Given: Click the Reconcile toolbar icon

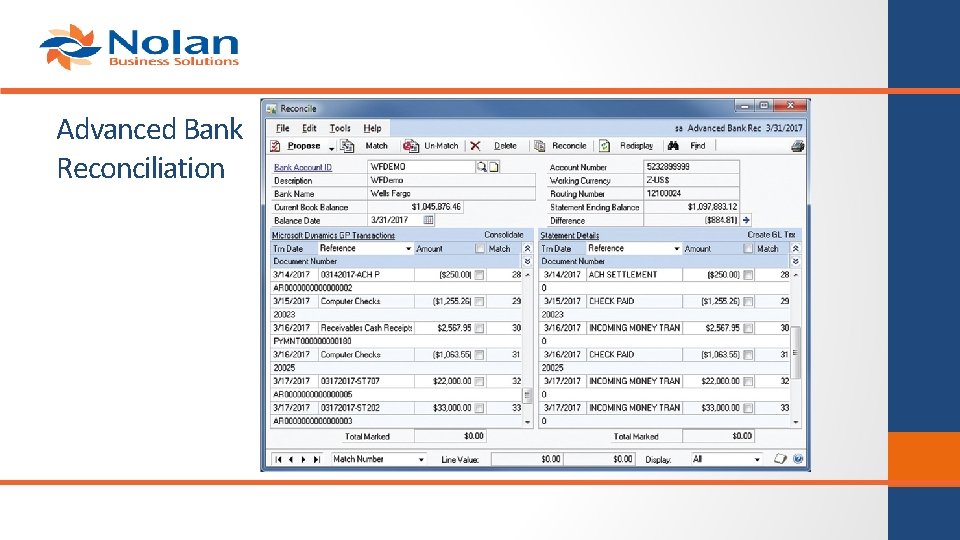Looking at the screenshot, I should (539, 146).
